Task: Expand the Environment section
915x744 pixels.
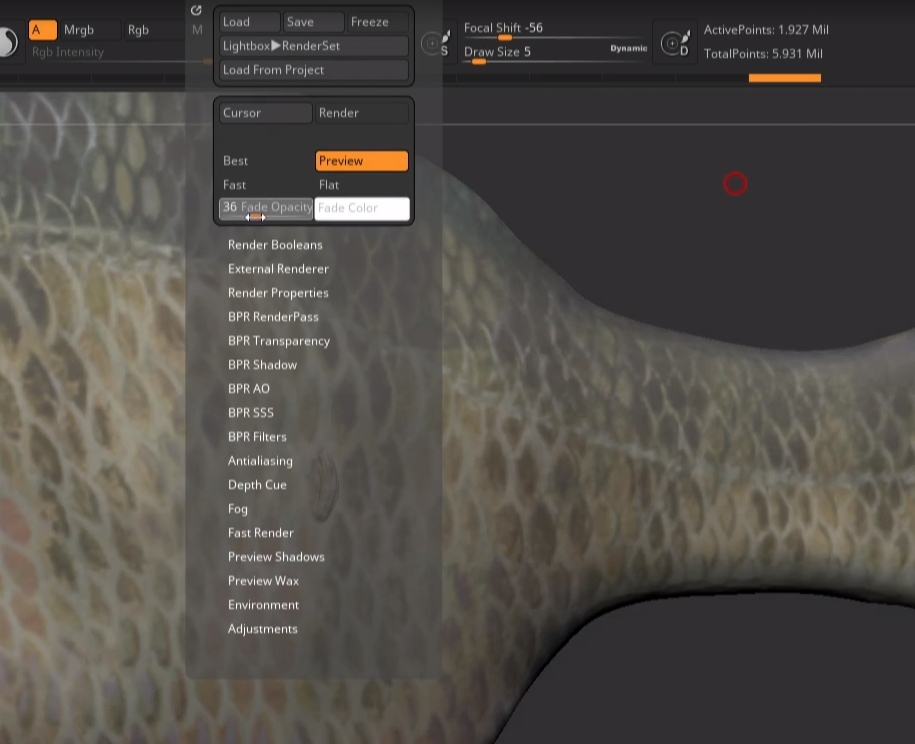Action: click(x=263, y=605)
